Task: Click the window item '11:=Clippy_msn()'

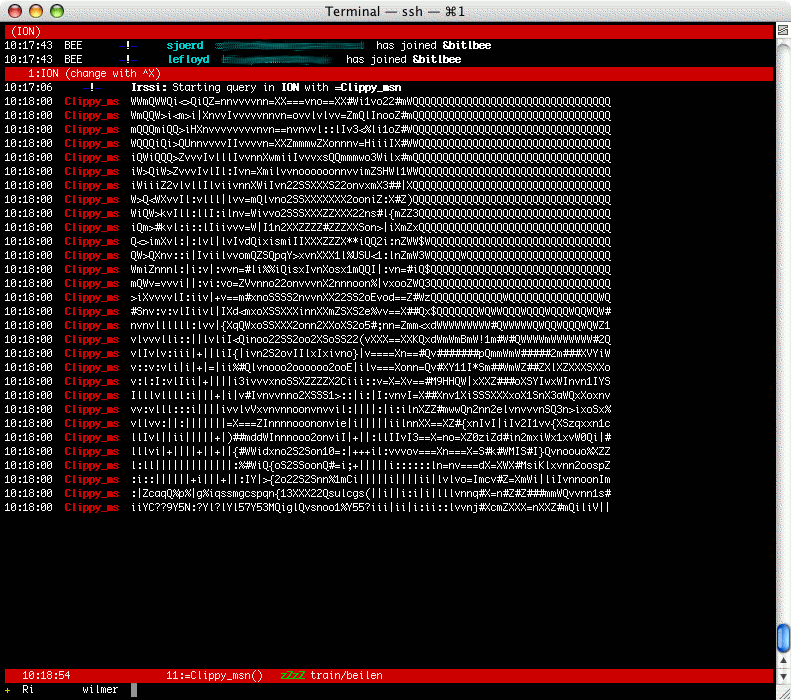Action: [x=214, y=675]
